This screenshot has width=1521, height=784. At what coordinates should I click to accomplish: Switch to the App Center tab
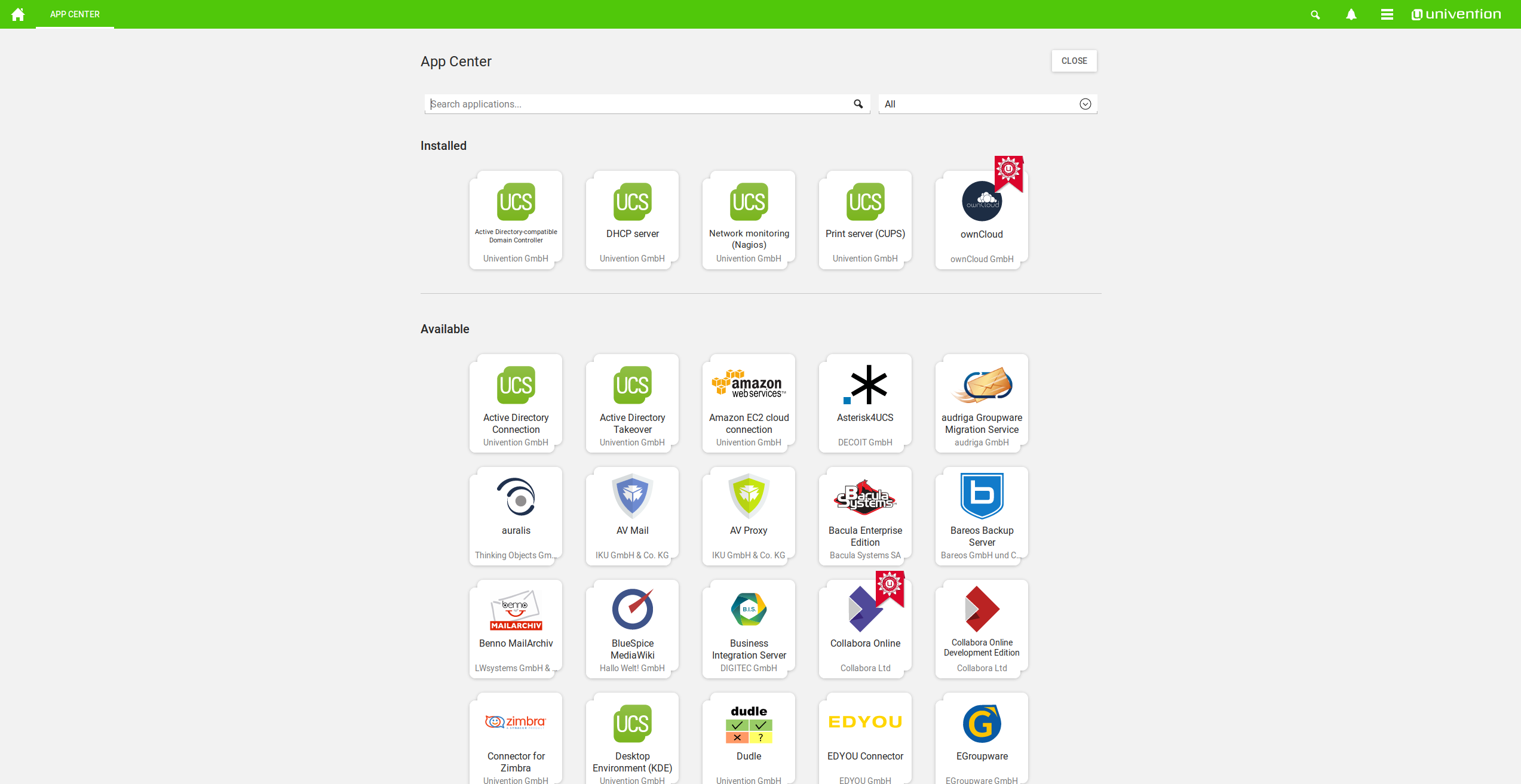[75, 14]
